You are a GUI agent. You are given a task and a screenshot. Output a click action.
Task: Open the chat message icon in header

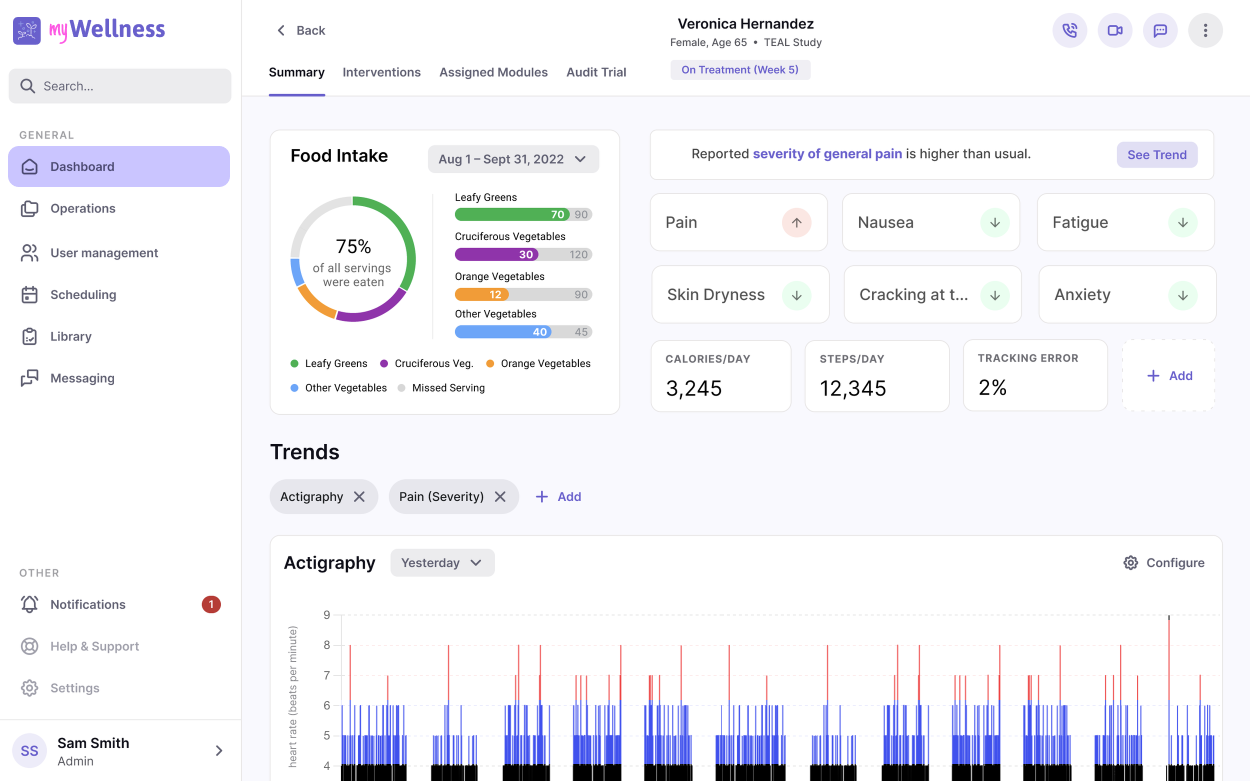[x=1160, y=30]
